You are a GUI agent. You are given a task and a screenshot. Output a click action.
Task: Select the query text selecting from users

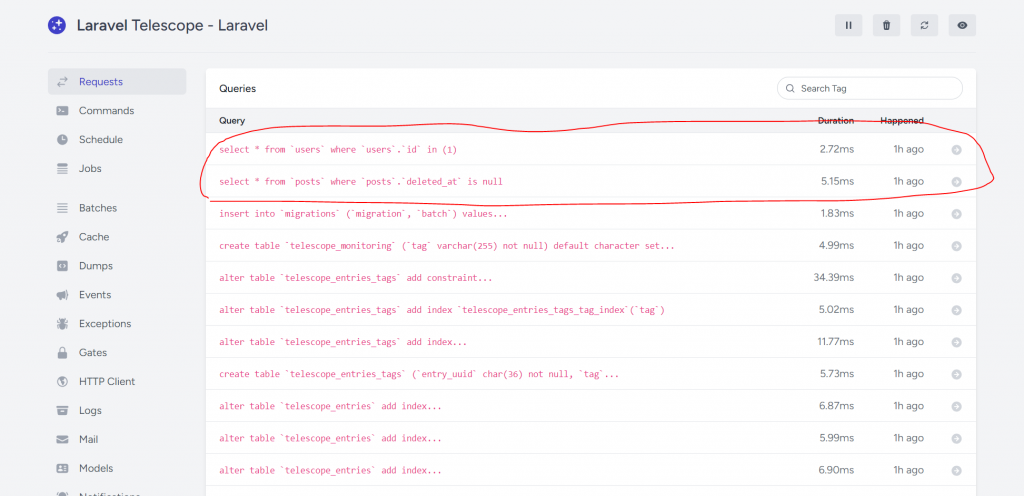click(338, 149)
